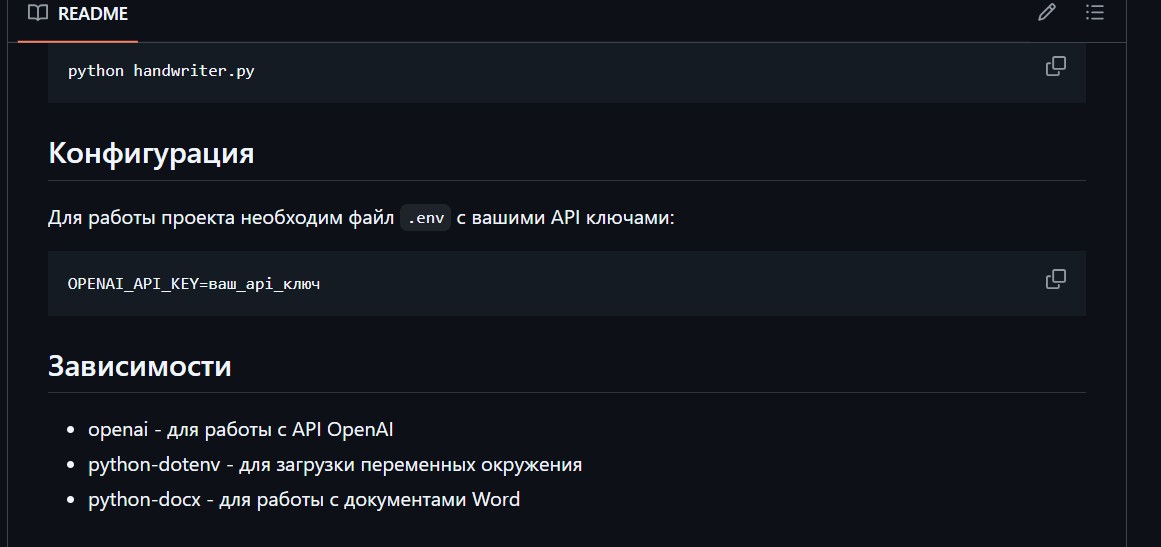Open the README tab
The image size is (1161, 547).
click(78, 14)
